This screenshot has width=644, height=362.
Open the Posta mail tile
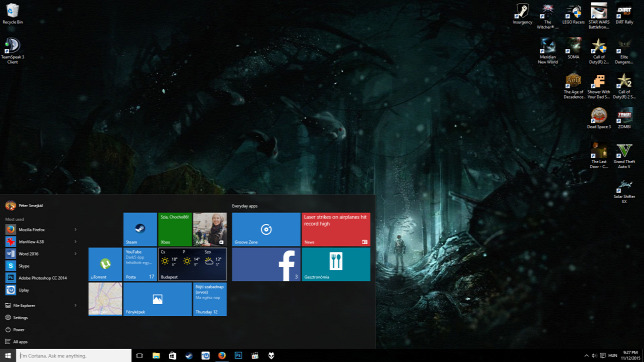coord(140,264)
